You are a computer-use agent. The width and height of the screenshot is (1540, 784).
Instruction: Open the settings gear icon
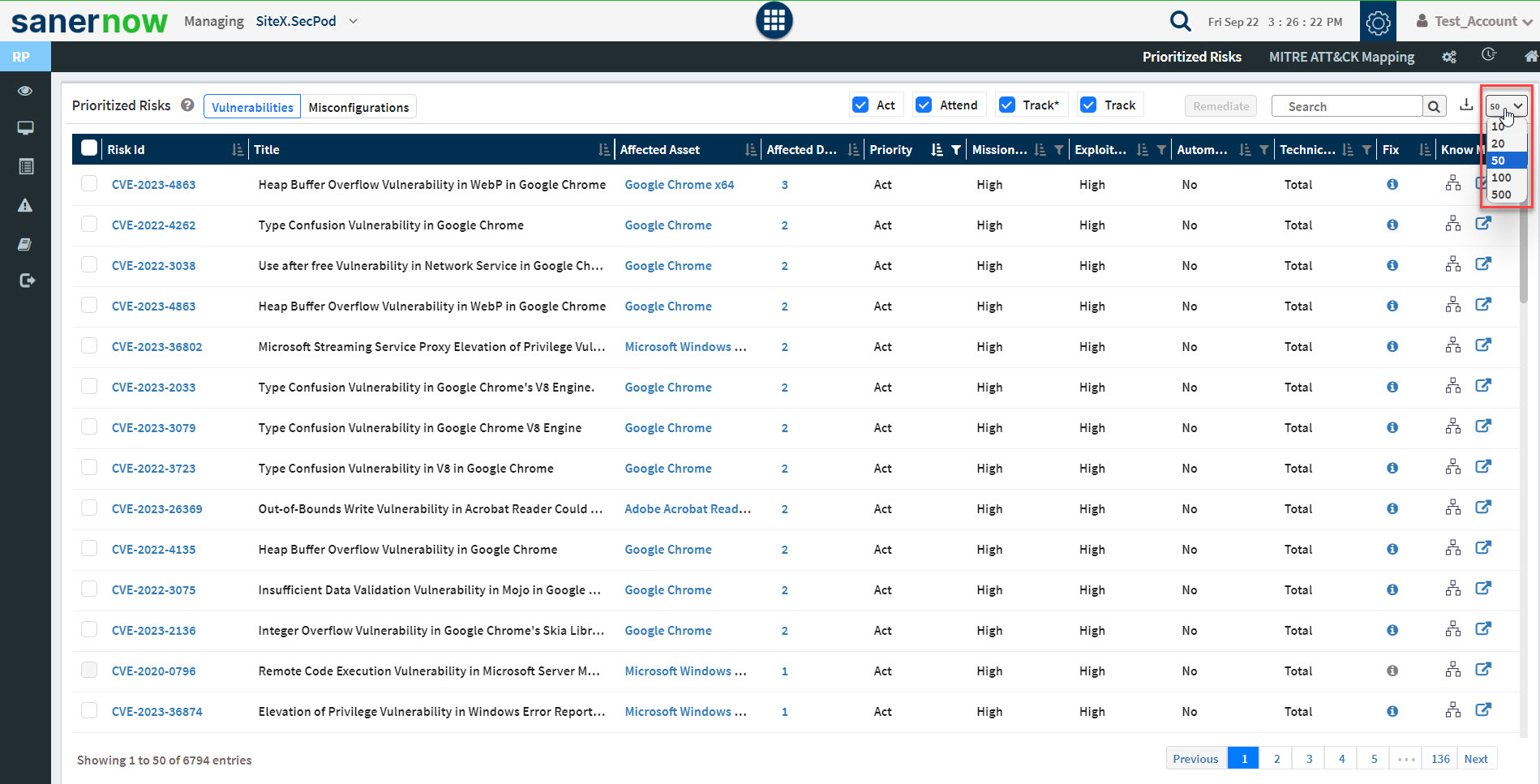click(x=1378, y=22)
